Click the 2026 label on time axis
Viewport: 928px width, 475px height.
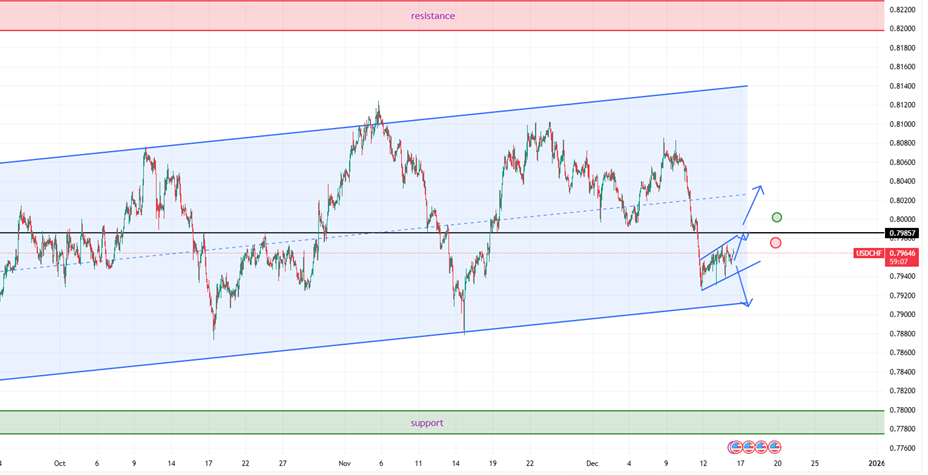coord(875,464)
